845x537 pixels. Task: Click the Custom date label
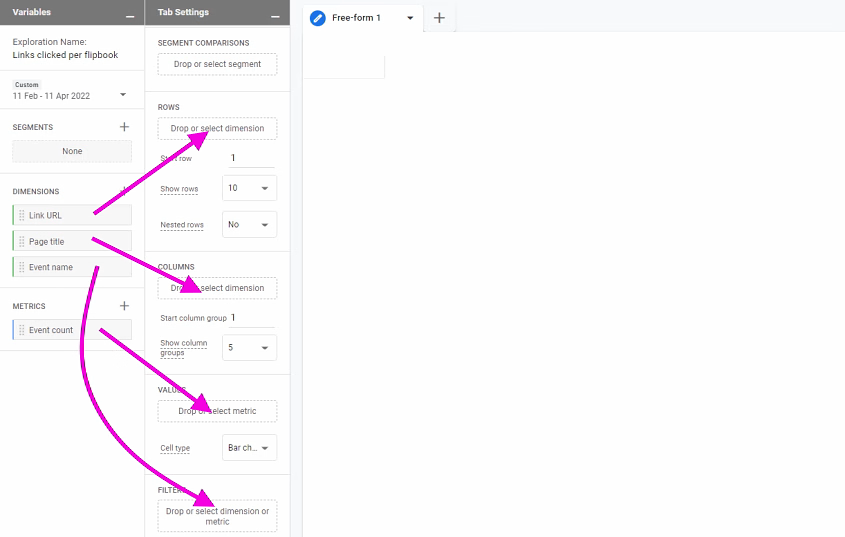pyautogui.click(x=26, y=85)
